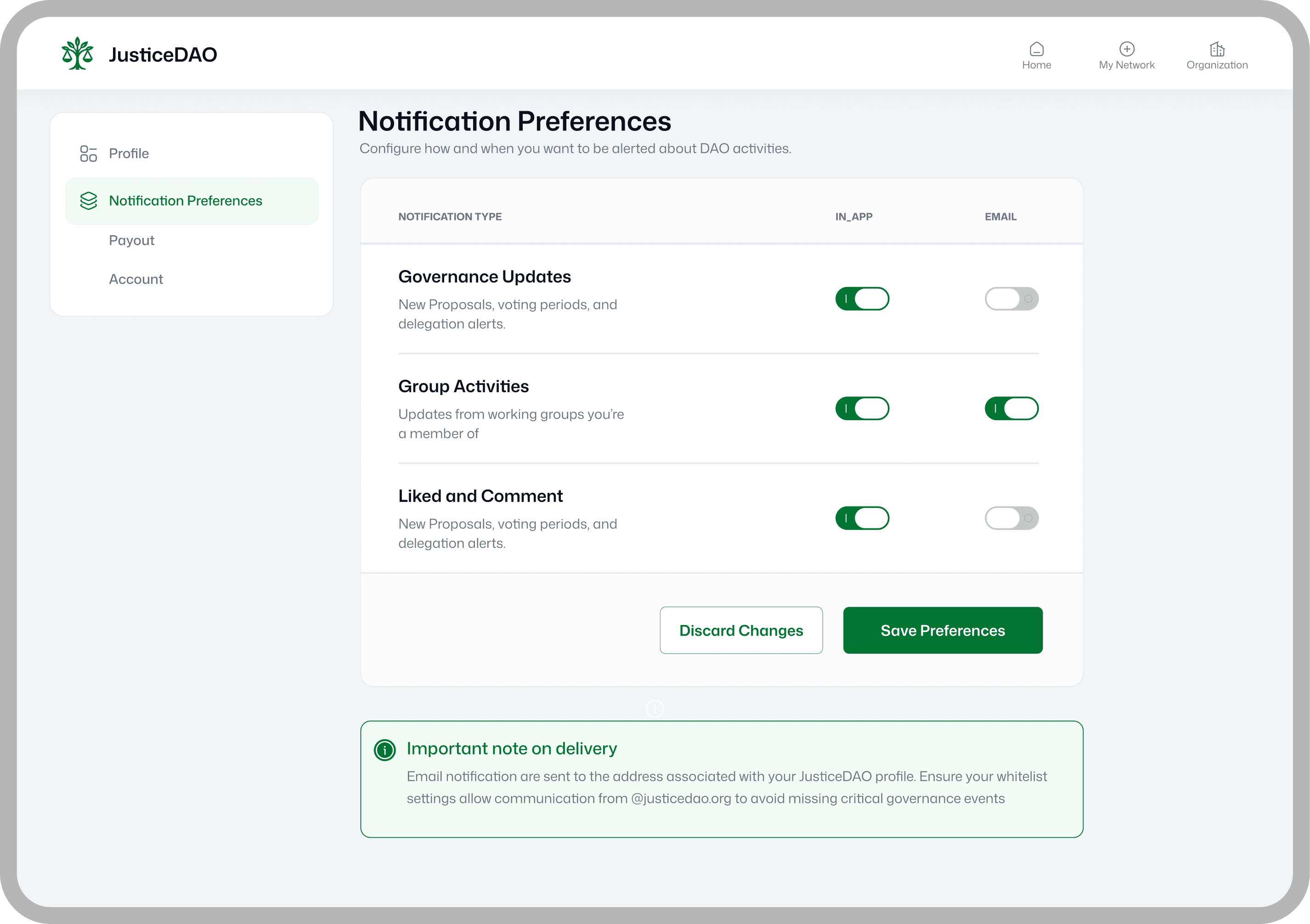
Task: Disable in-app Governance Updates toggle
Action: point(862,299)
